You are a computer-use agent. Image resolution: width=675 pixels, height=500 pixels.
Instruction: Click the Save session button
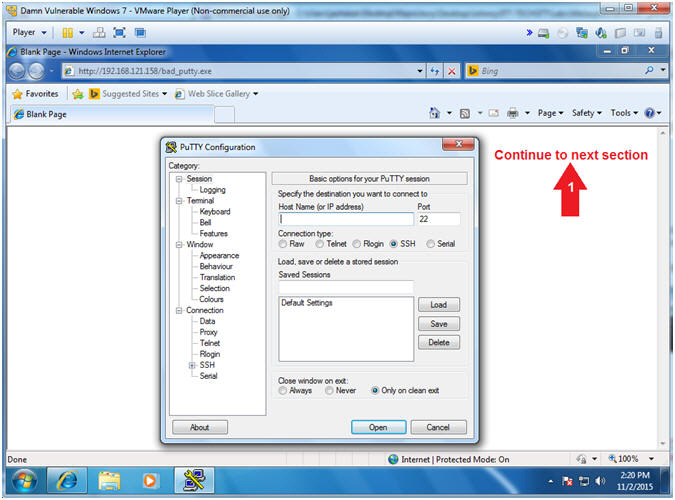(x=439, y=324)
